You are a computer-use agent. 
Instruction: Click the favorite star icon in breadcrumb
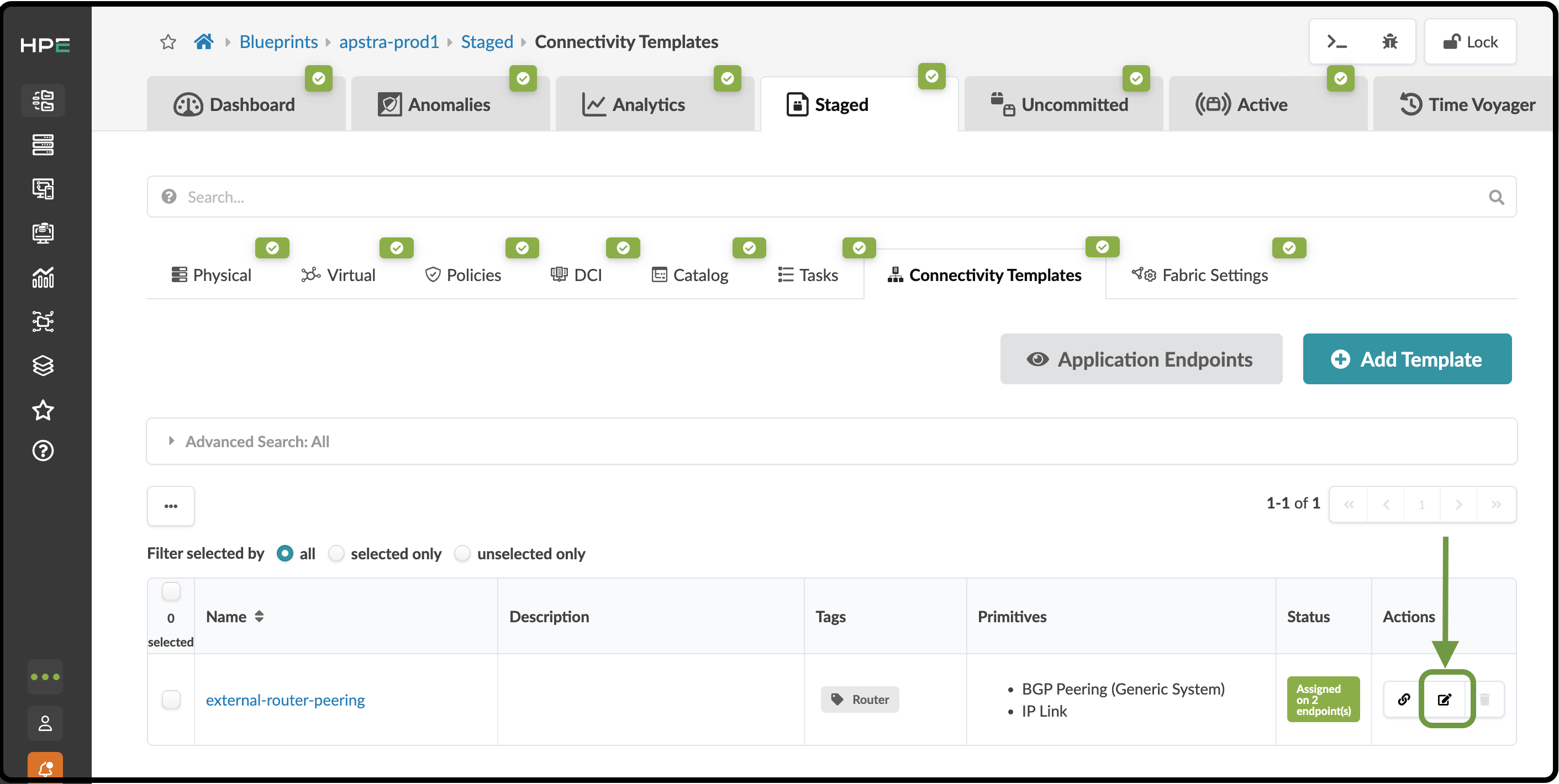167,42
